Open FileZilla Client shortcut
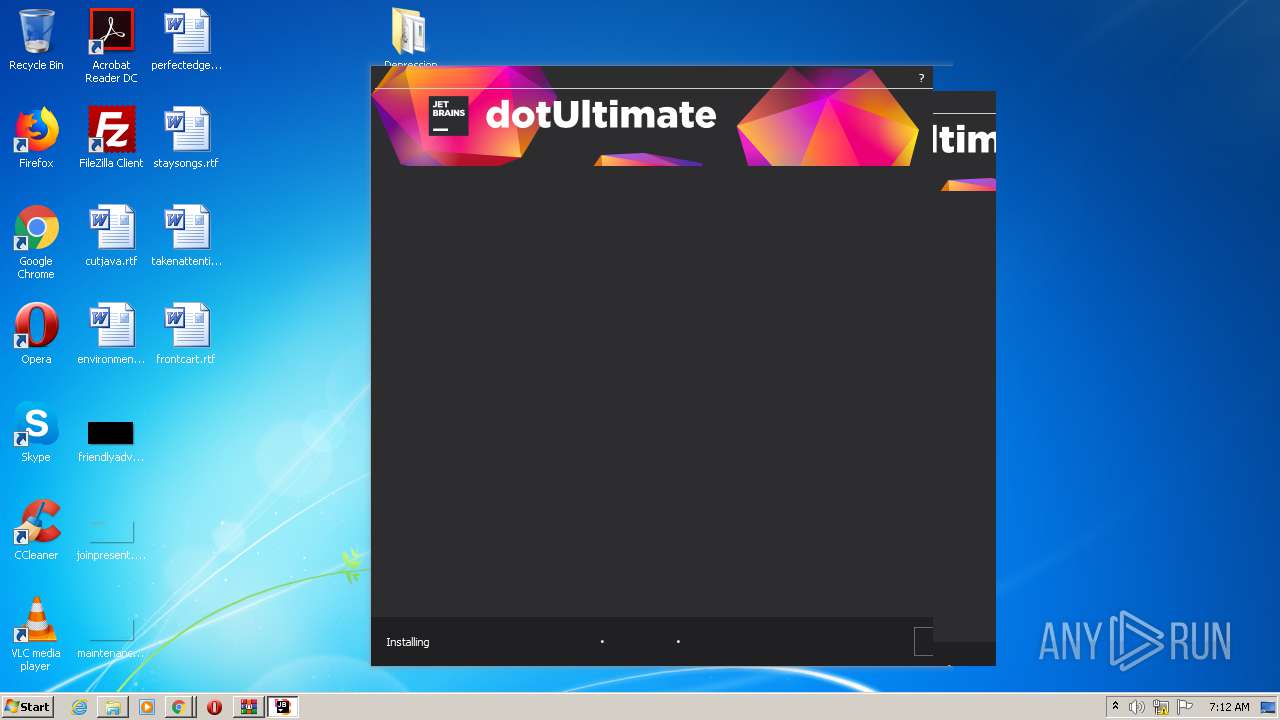This screenshot has height=720, width=1280. (111, 138)
